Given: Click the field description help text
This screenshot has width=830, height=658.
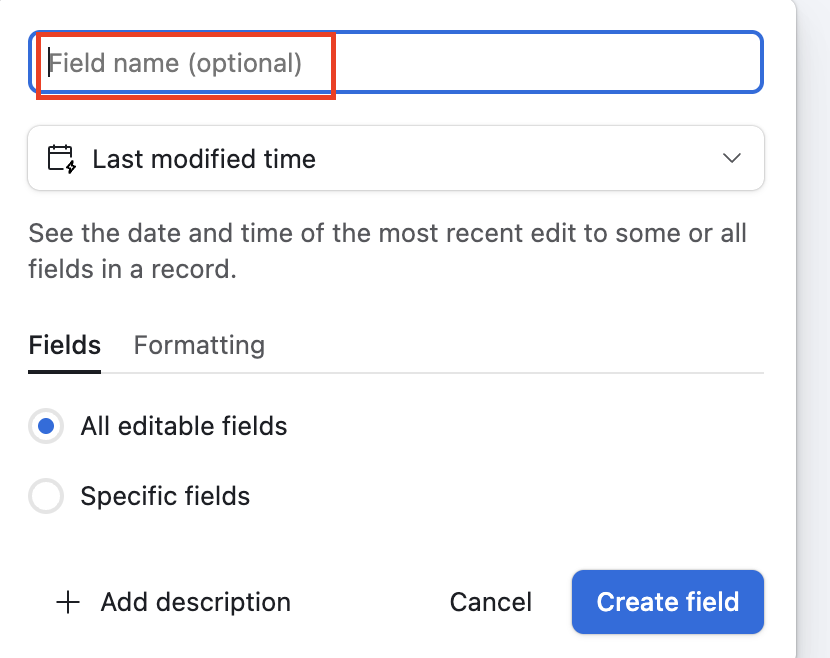Looking at the screenshot, I should (387, 251).
